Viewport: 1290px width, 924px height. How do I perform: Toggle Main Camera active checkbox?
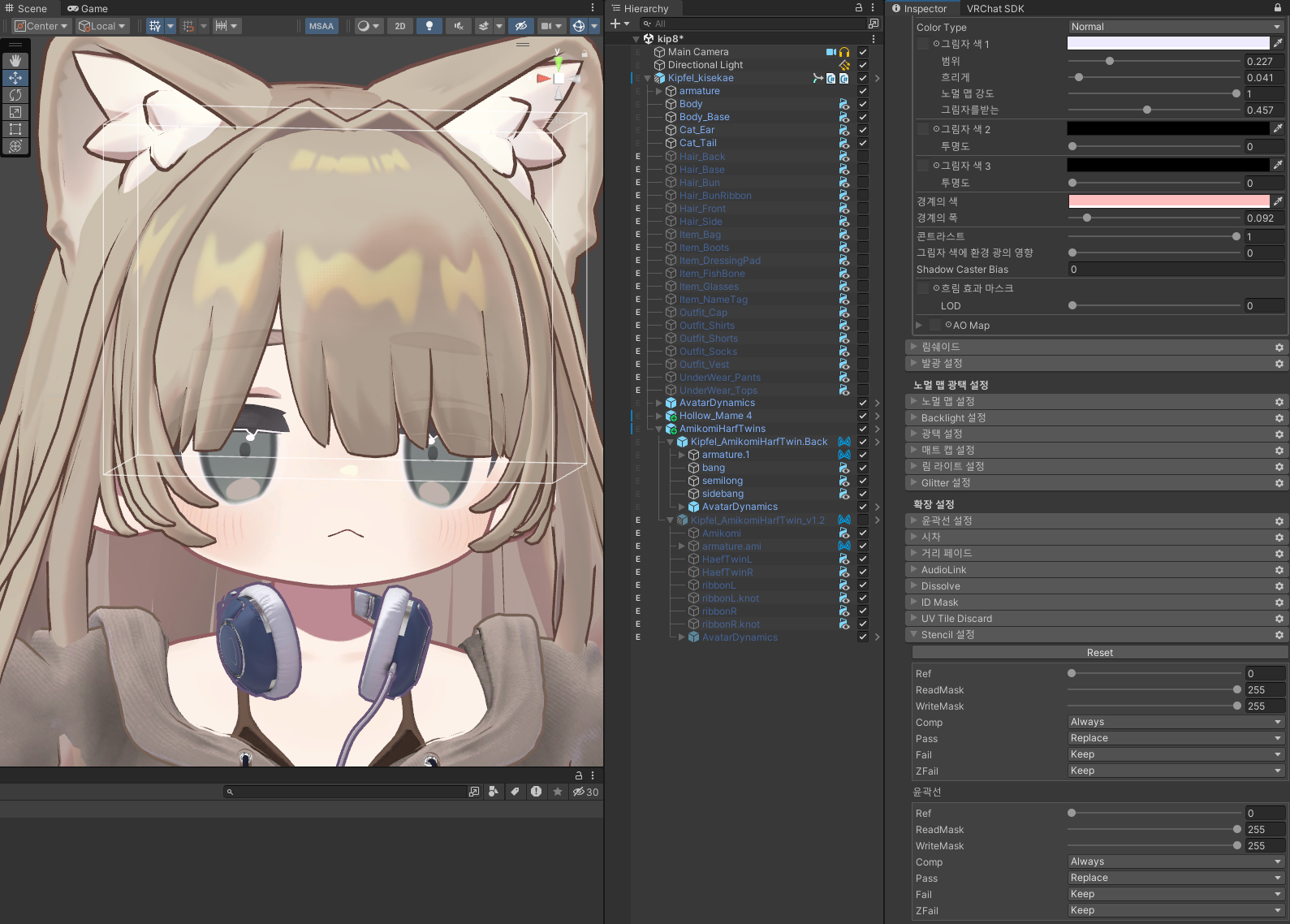[x=863, y=52]
